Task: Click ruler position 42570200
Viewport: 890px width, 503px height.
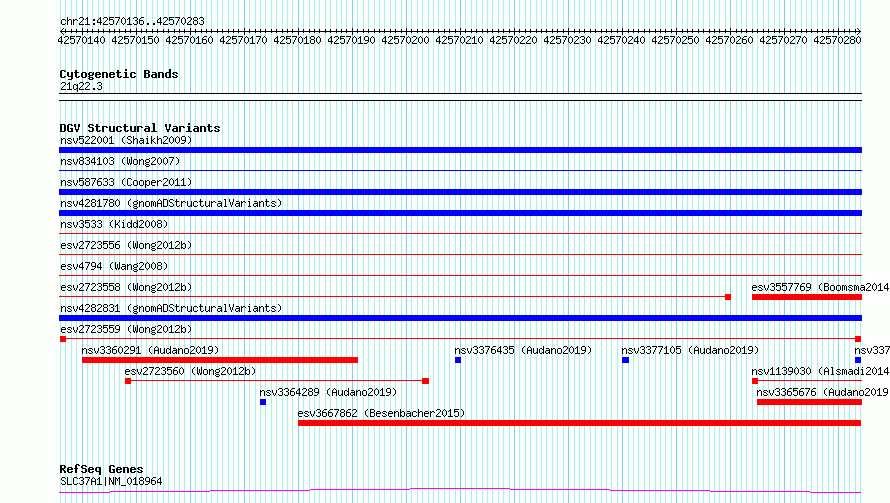Action: (x=405, y=40)
